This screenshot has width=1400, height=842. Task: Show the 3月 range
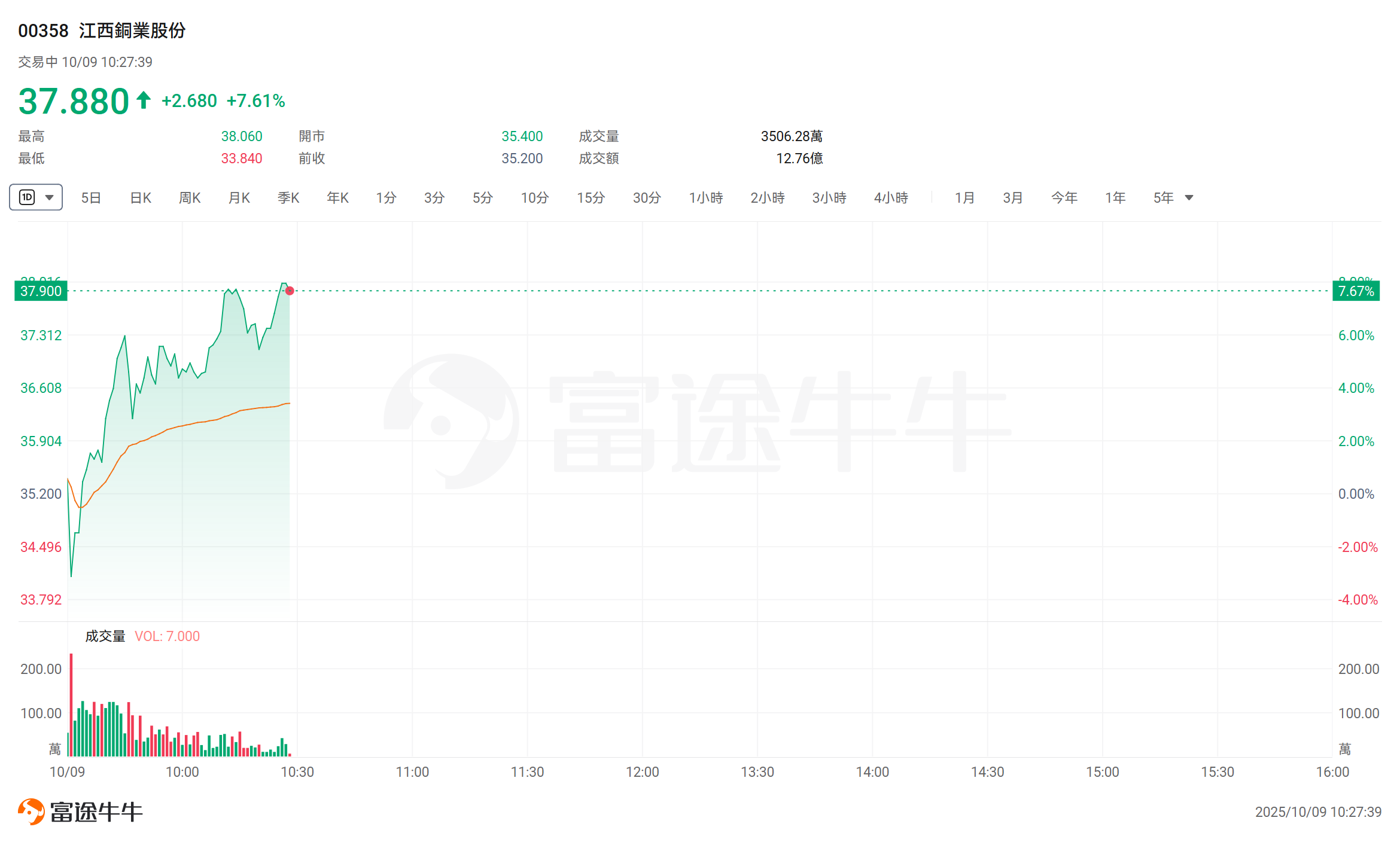pyautogui.click(x=1012, y=198)
